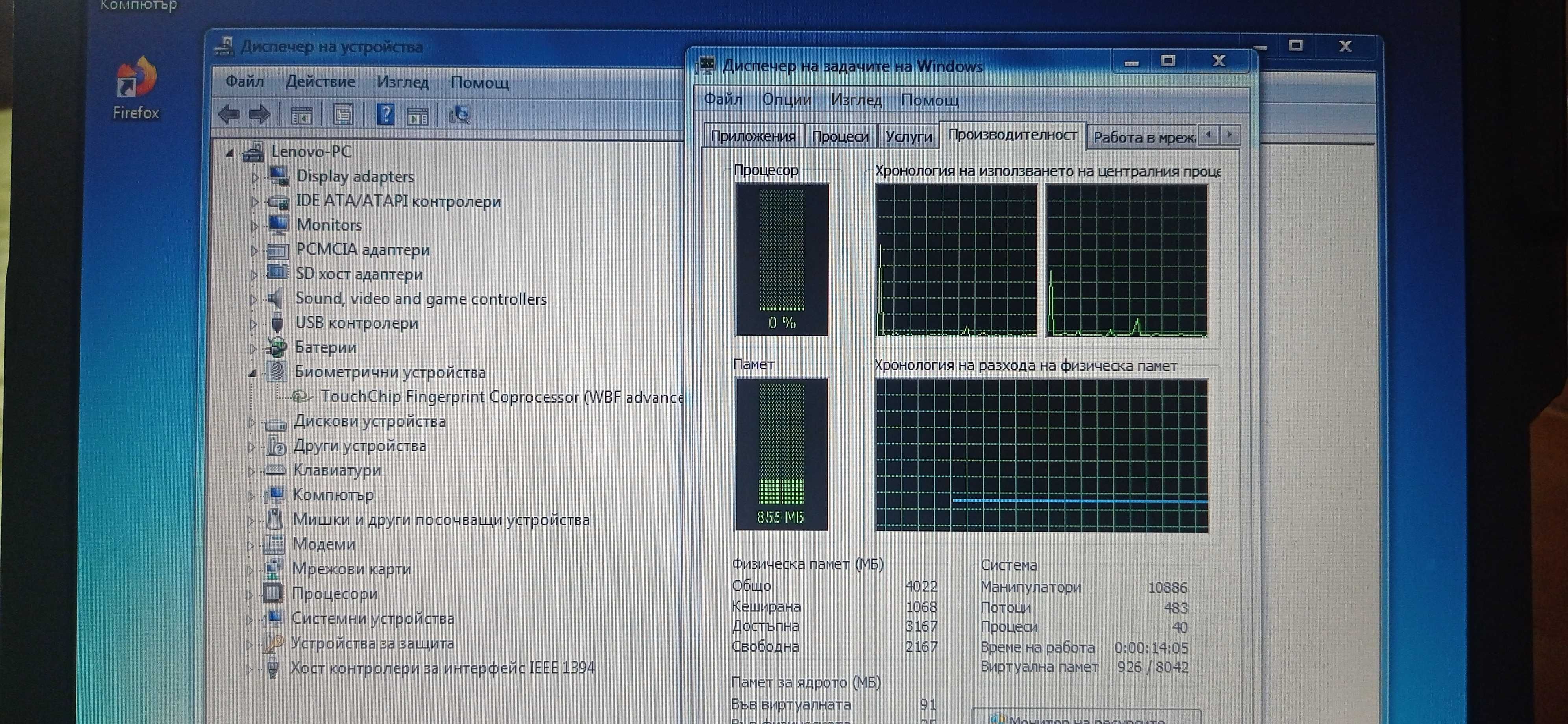Click the Back arrow in Device Manager toolbar
This screenshot has height=724, width=1568.
click(x=229, y=114)
